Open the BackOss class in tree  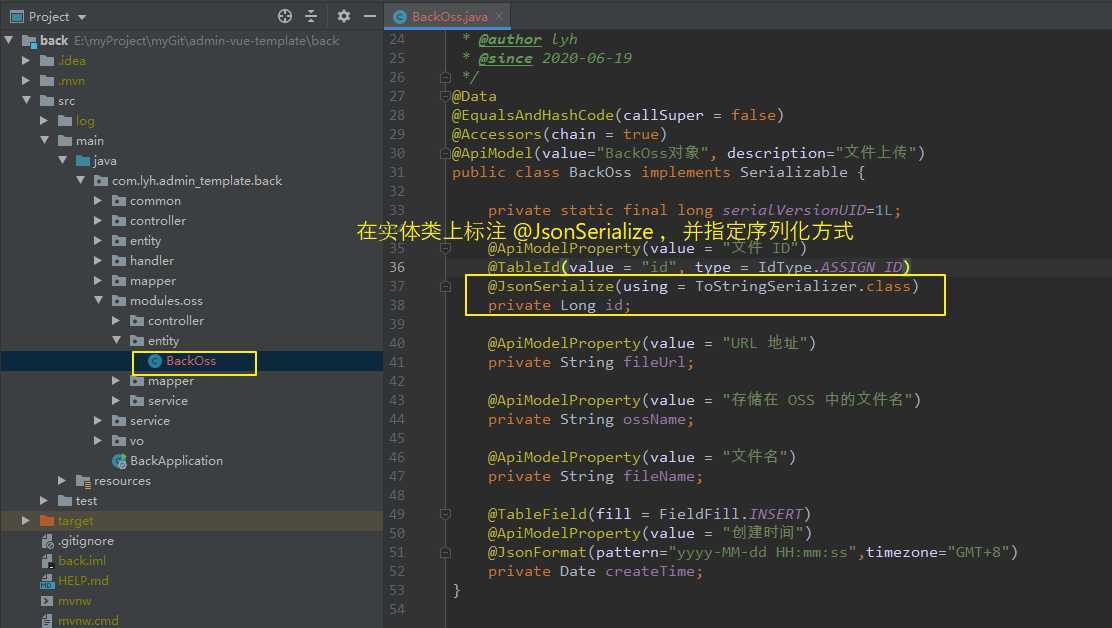point(191,361)
